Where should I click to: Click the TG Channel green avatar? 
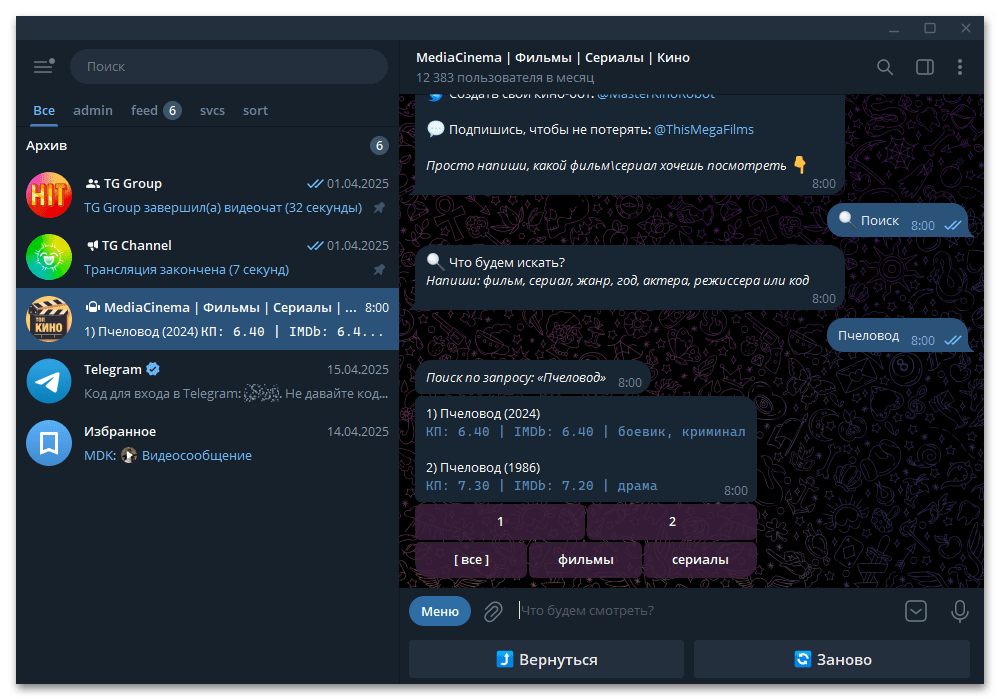click(49, 257)
